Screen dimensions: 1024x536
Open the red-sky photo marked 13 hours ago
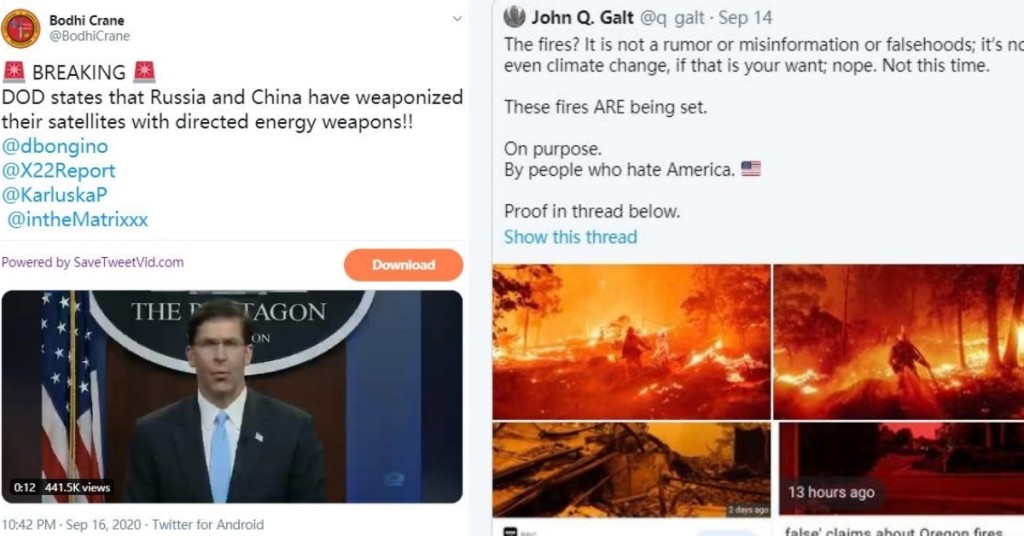(x=901, y=468)
